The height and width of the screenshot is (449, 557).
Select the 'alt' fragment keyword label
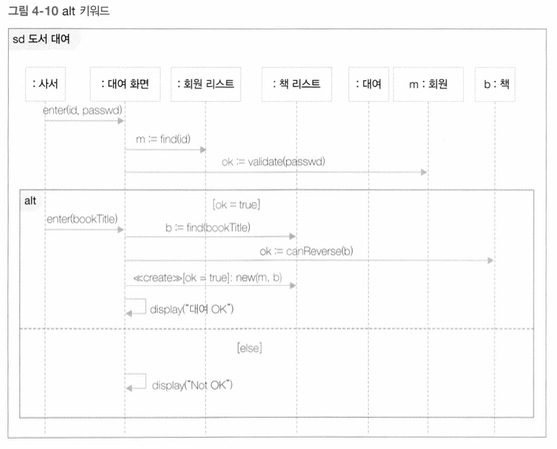point(30,201)
